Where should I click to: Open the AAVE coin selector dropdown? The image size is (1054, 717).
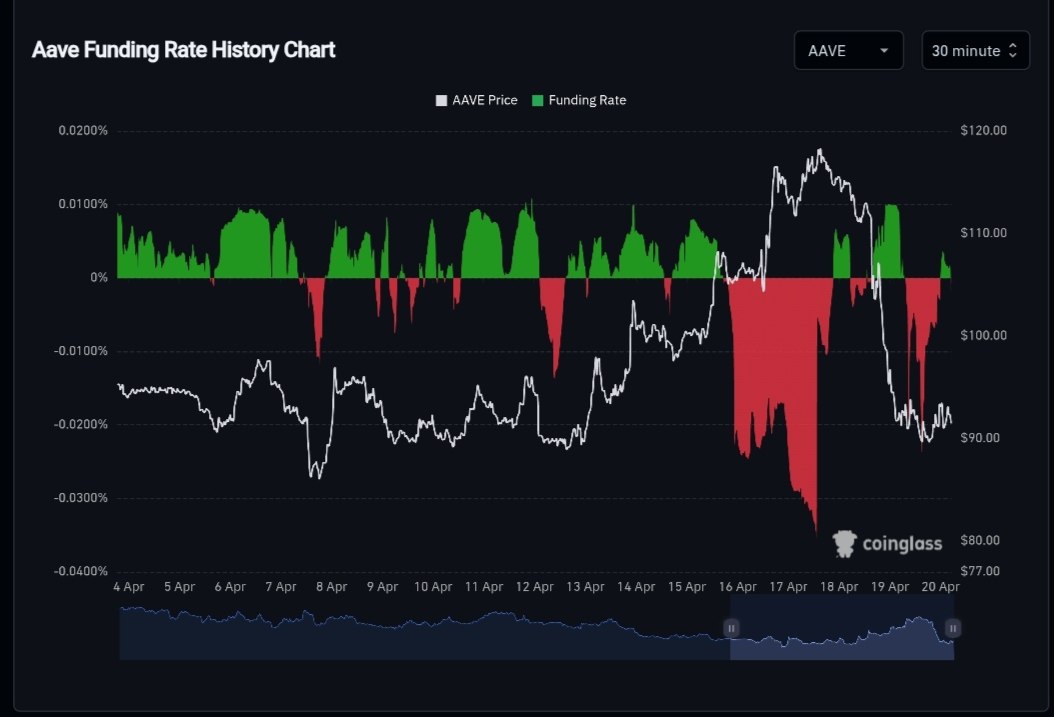pos(847,50)
